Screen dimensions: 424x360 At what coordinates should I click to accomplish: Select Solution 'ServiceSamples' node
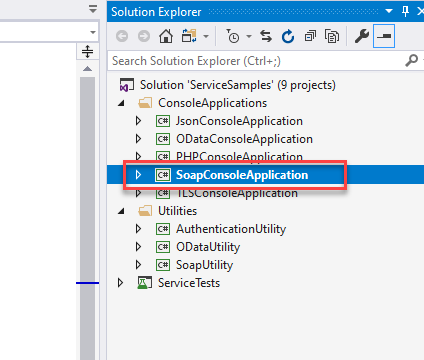pos(238,85)
